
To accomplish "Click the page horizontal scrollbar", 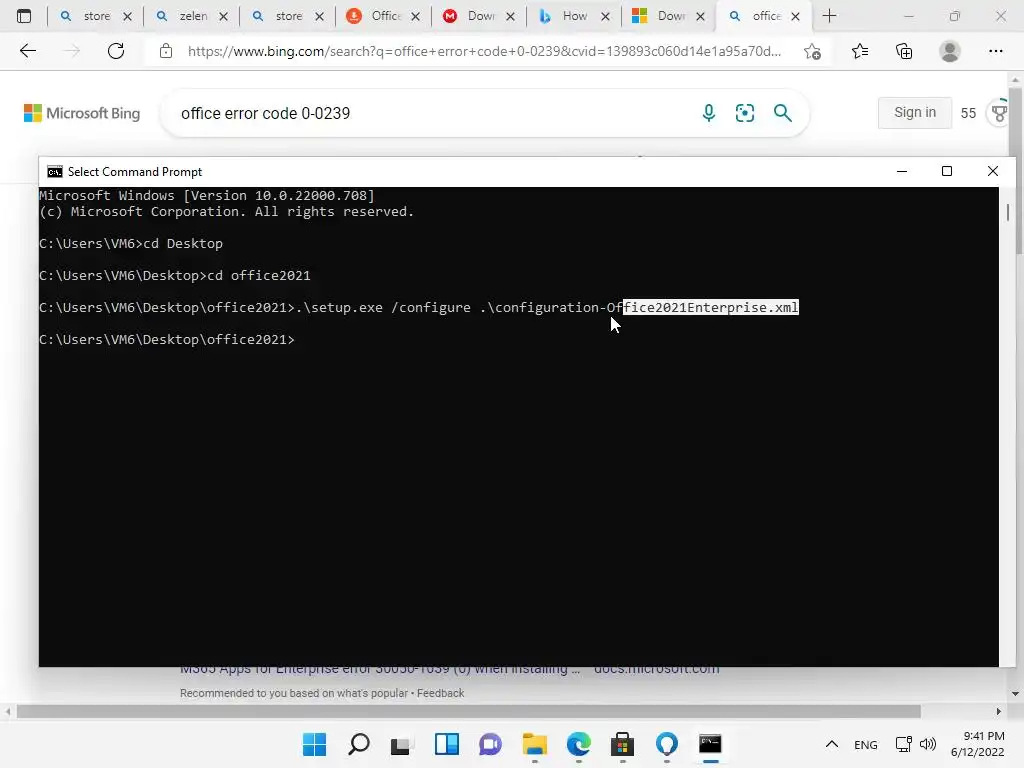I will (468, 711).
